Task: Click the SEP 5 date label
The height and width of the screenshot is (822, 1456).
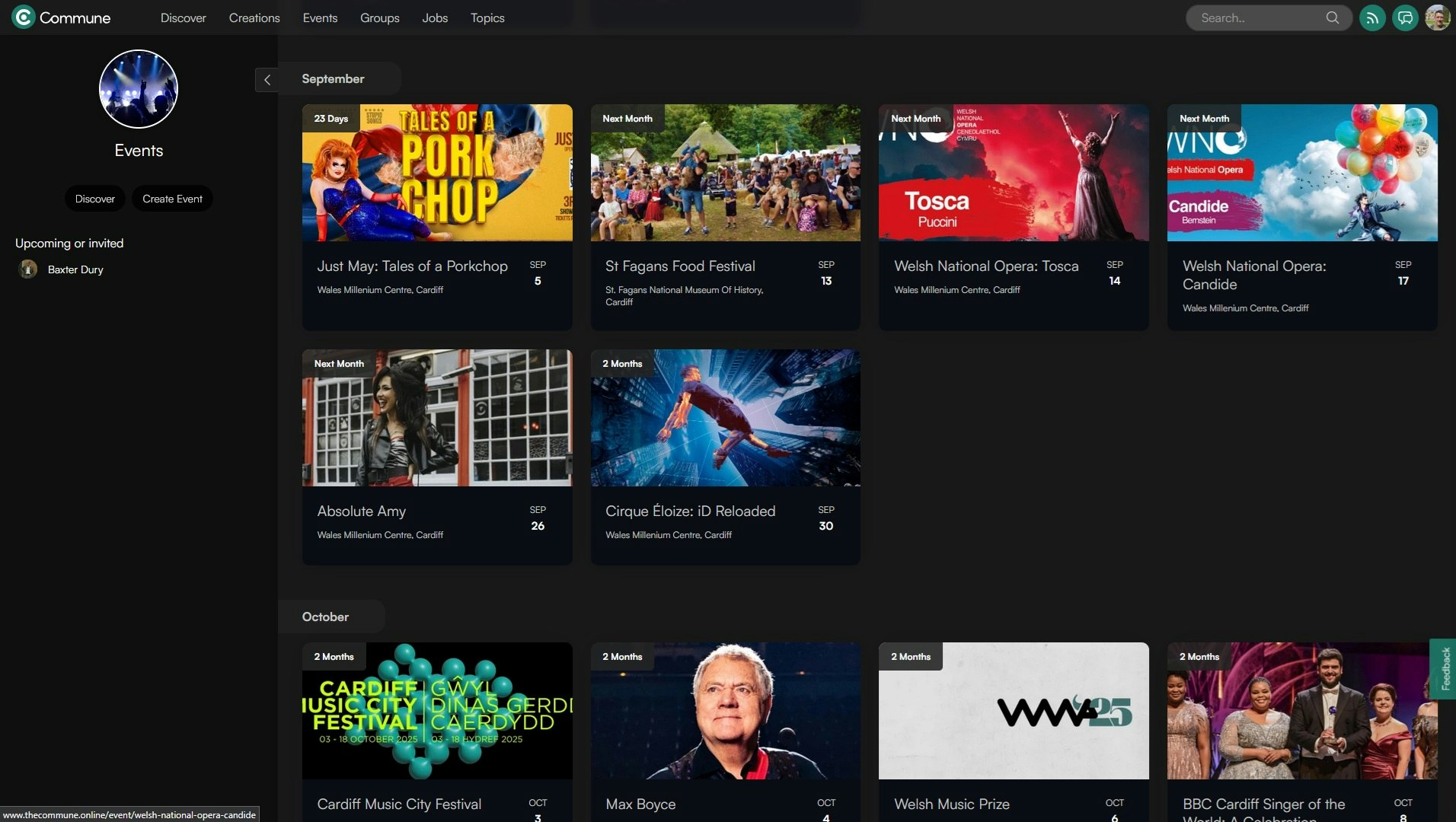Action: pyautogui.click(x=538, y=273)
